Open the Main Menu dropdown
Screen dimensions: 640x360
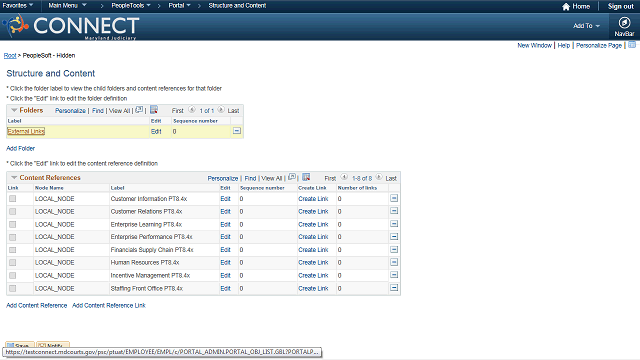tap(67, 5)
